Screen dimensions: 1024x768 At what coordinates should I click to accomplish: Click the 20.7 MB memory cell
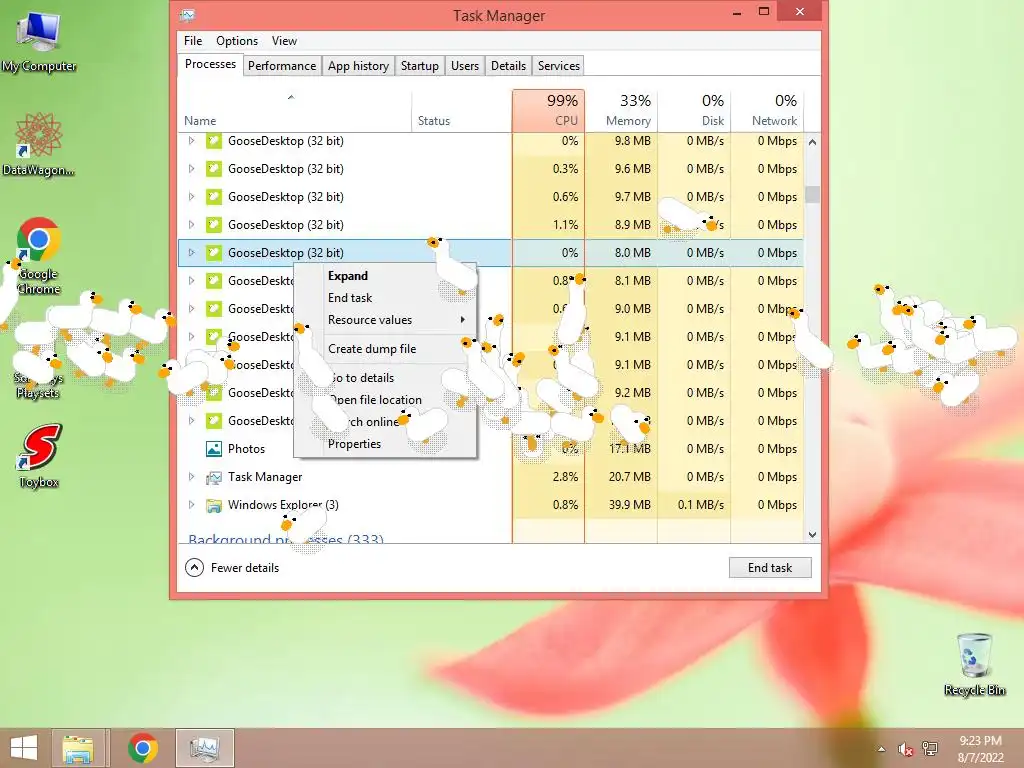(x=621, y=477)
